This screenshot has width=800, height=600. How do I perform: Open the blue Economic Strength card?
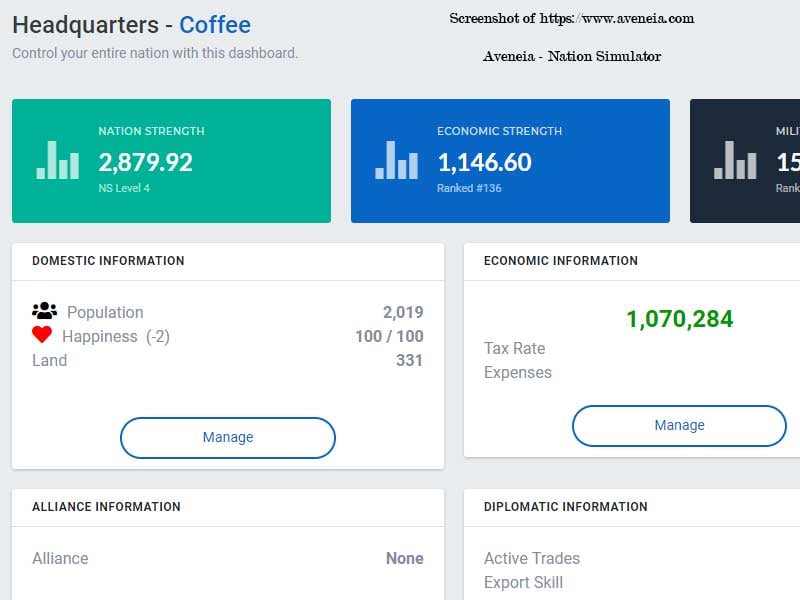pyautogui.click(x=510, y=160)
